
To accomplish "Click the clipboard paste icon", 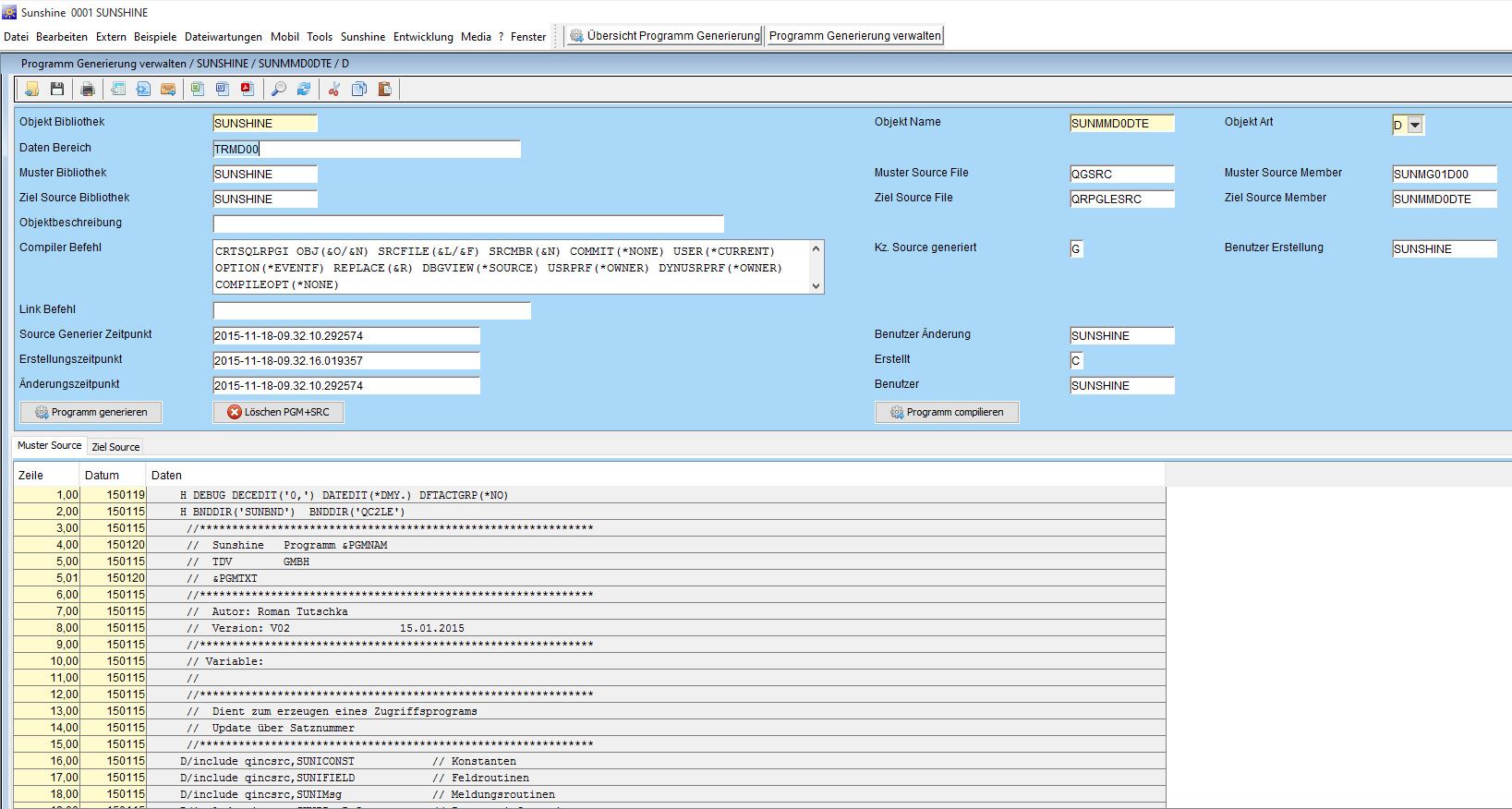I will (384, 89).
